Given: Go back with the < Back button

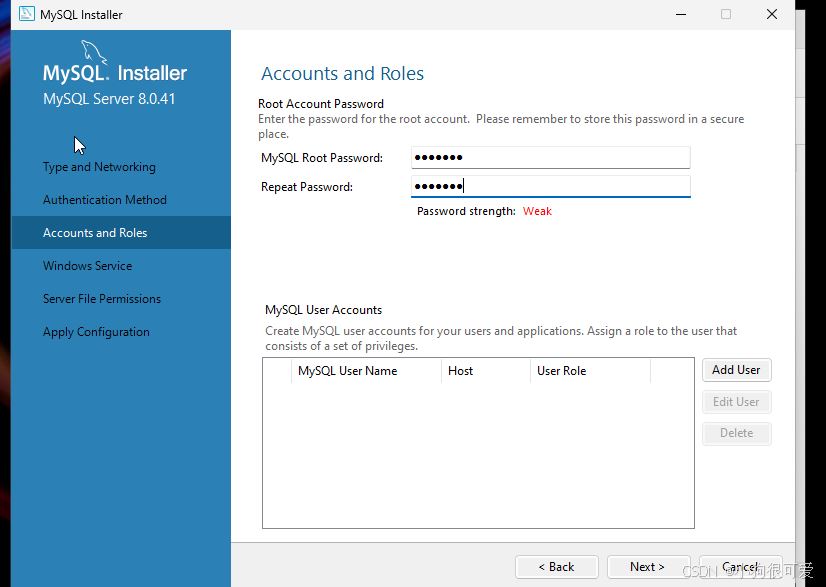Looking at the screenshot, I should click(x=556, y=567).
